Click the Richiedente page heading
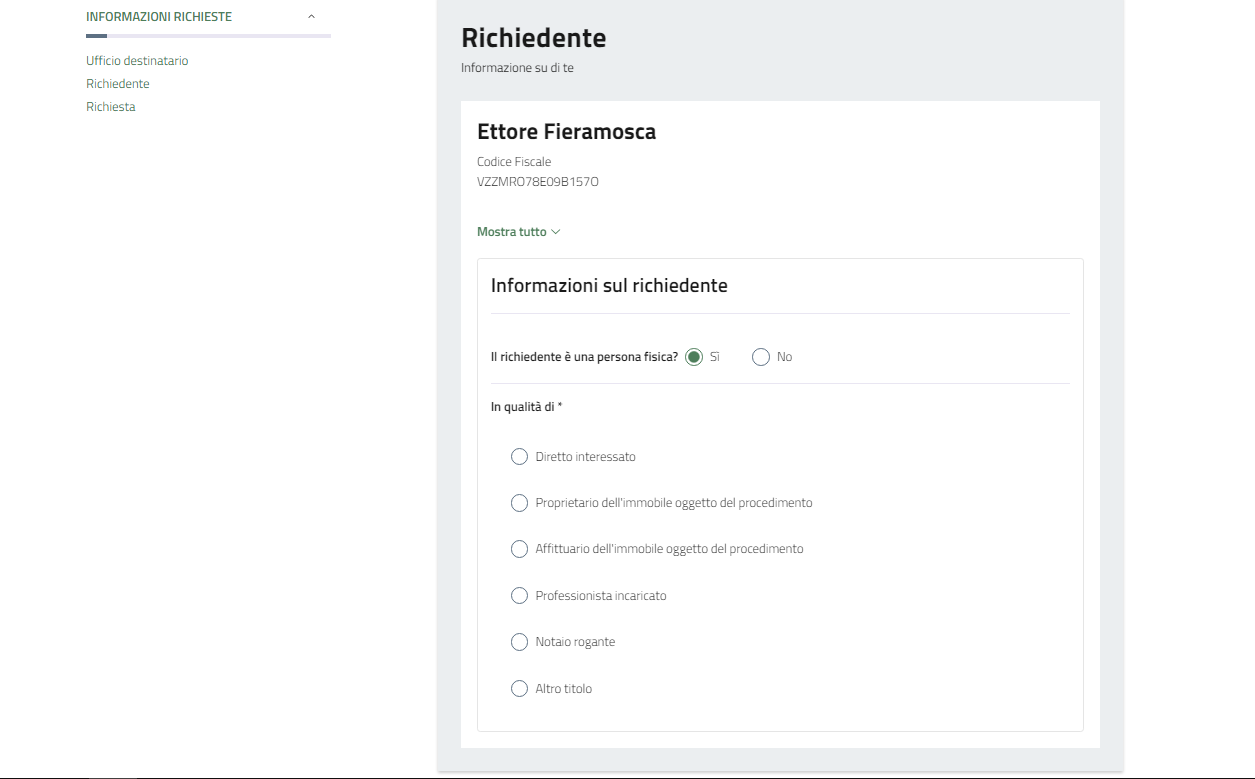1255x779 pixels. click(x=533, y=38)
